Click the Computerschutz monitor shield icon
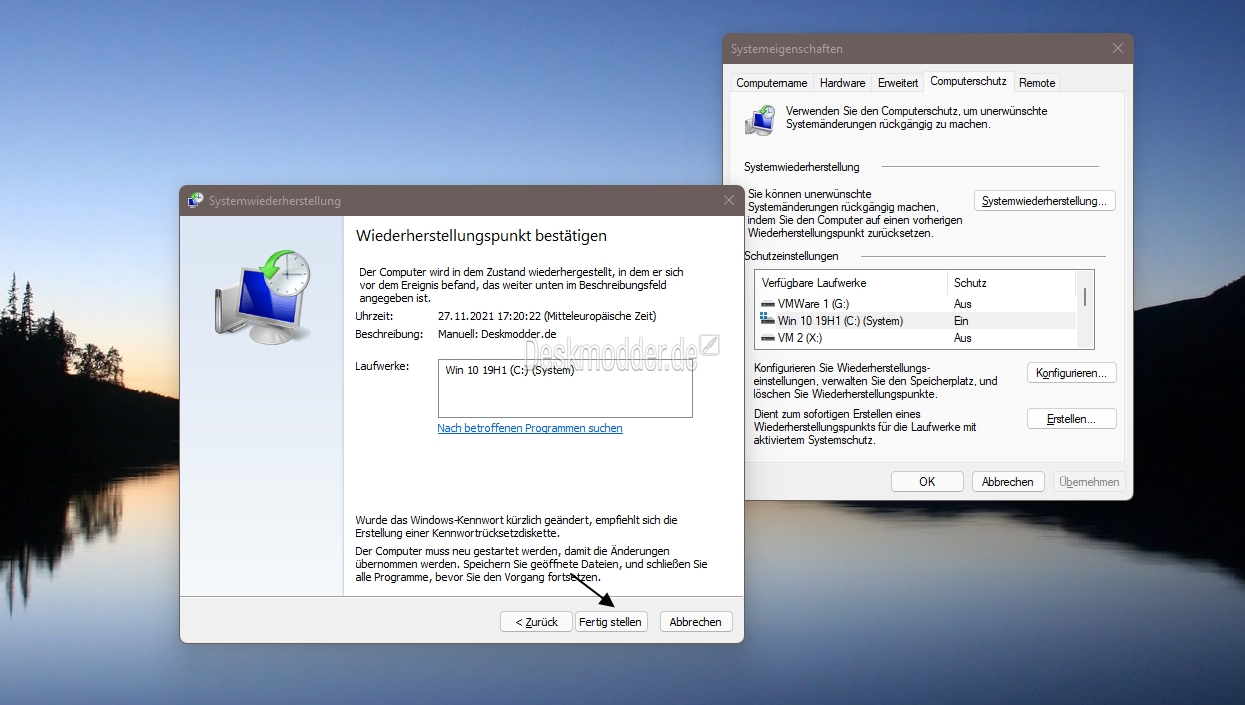Viewport: 1245px width, 705px height. click(x=760, y=120)
